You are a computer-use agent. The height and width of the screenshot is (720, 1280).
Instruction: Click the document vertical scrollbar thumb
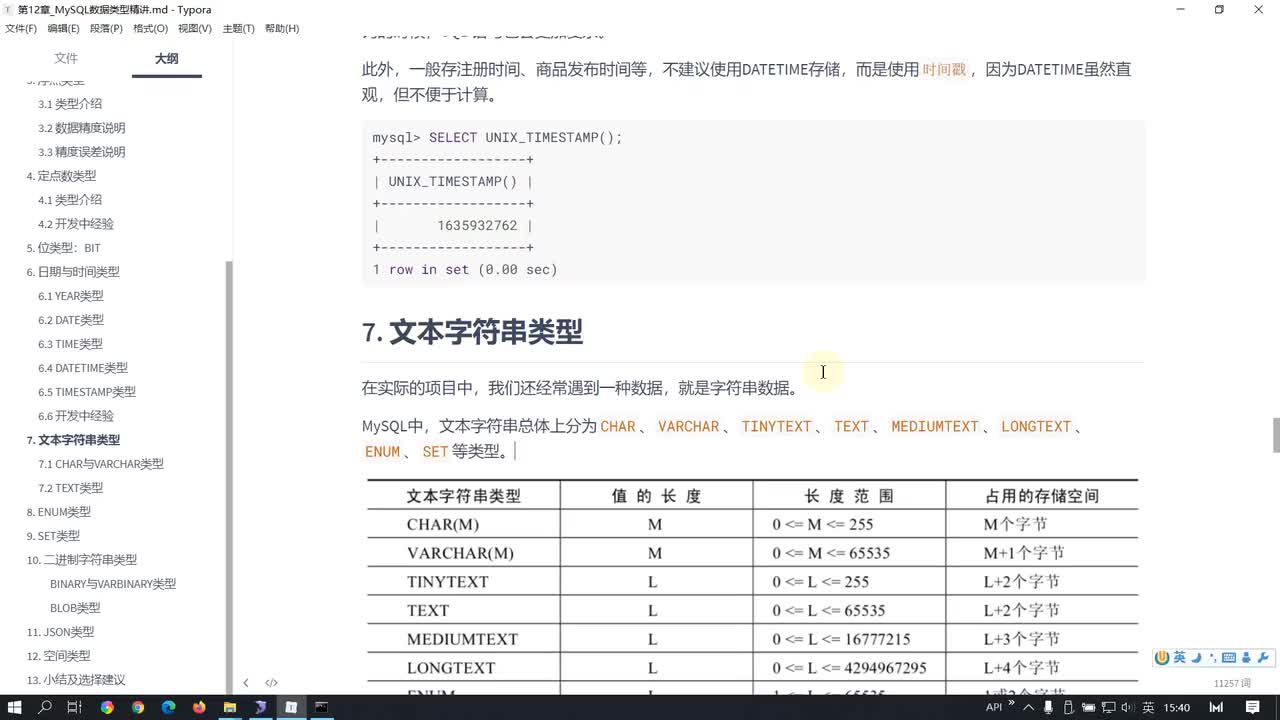click(x=1275, y=435)
